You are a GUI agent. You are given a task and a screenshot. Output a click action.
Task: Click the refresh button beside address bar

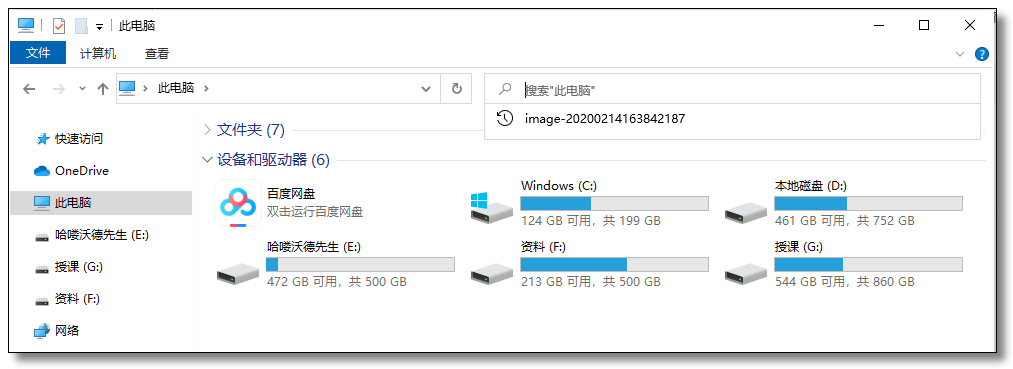pos(457,89)
